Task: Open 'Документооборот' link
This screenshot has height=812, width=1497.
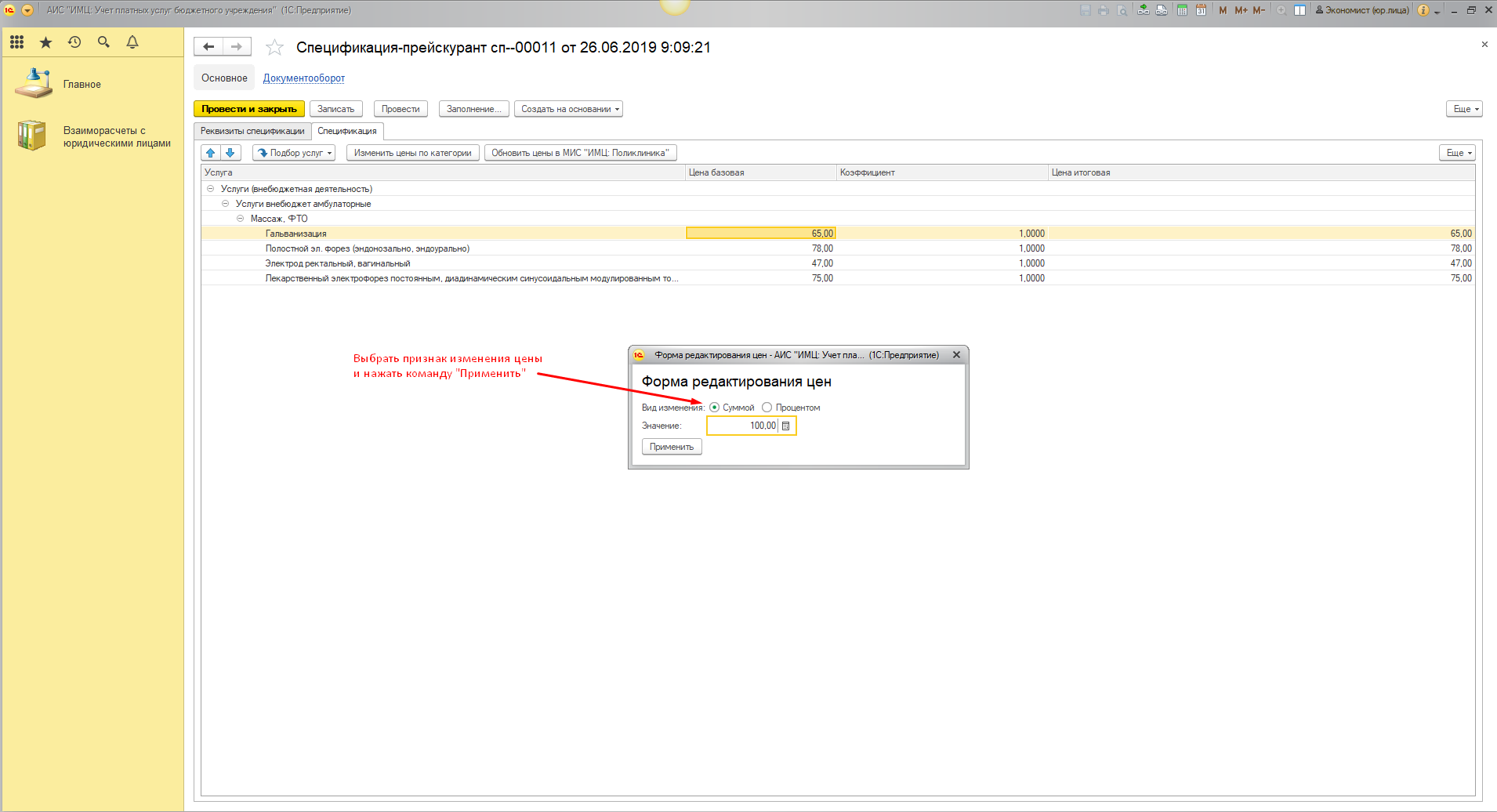Action: [x=303, y=78]
